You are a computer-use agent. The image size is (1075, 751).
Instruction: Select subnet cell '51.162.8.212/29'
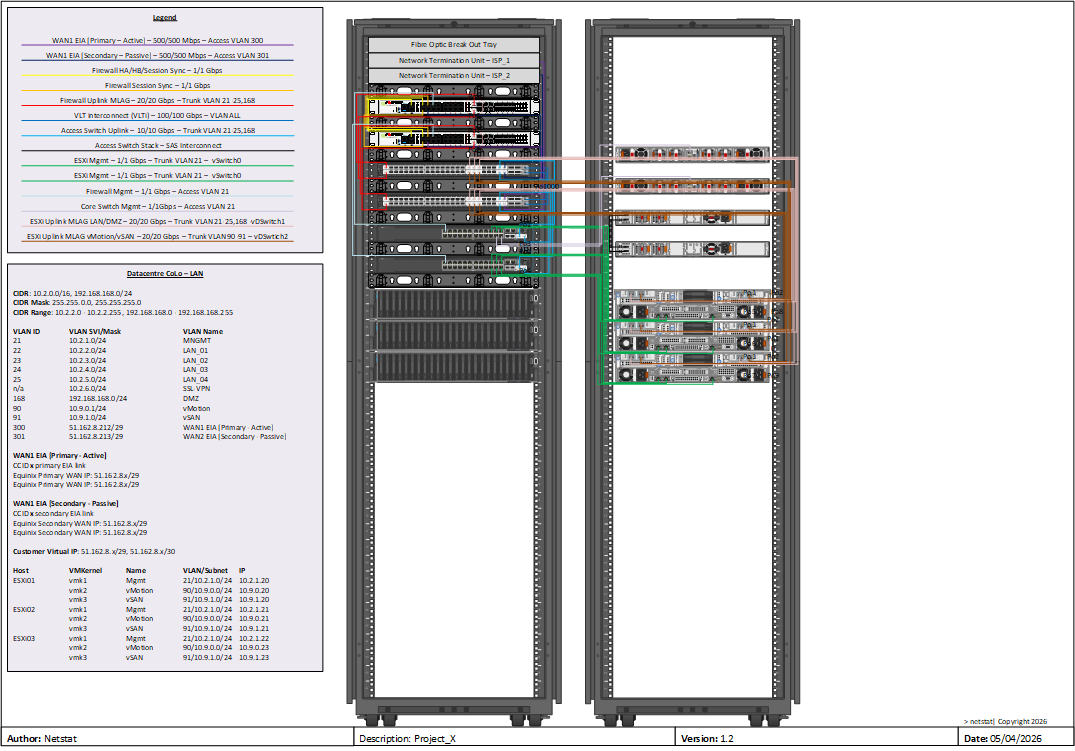point(96,427)
